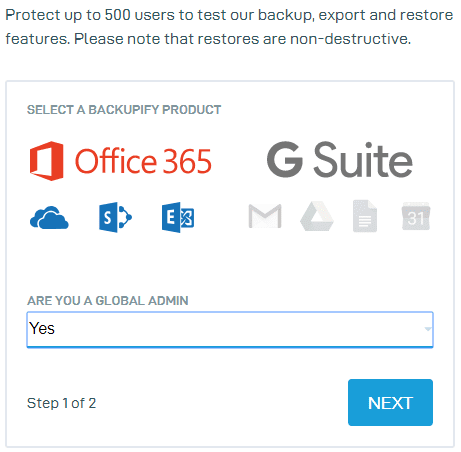Click the greyed-out Google Docs document icon
The width and height of the screenshot is (461, 452).
pos(365,216)
